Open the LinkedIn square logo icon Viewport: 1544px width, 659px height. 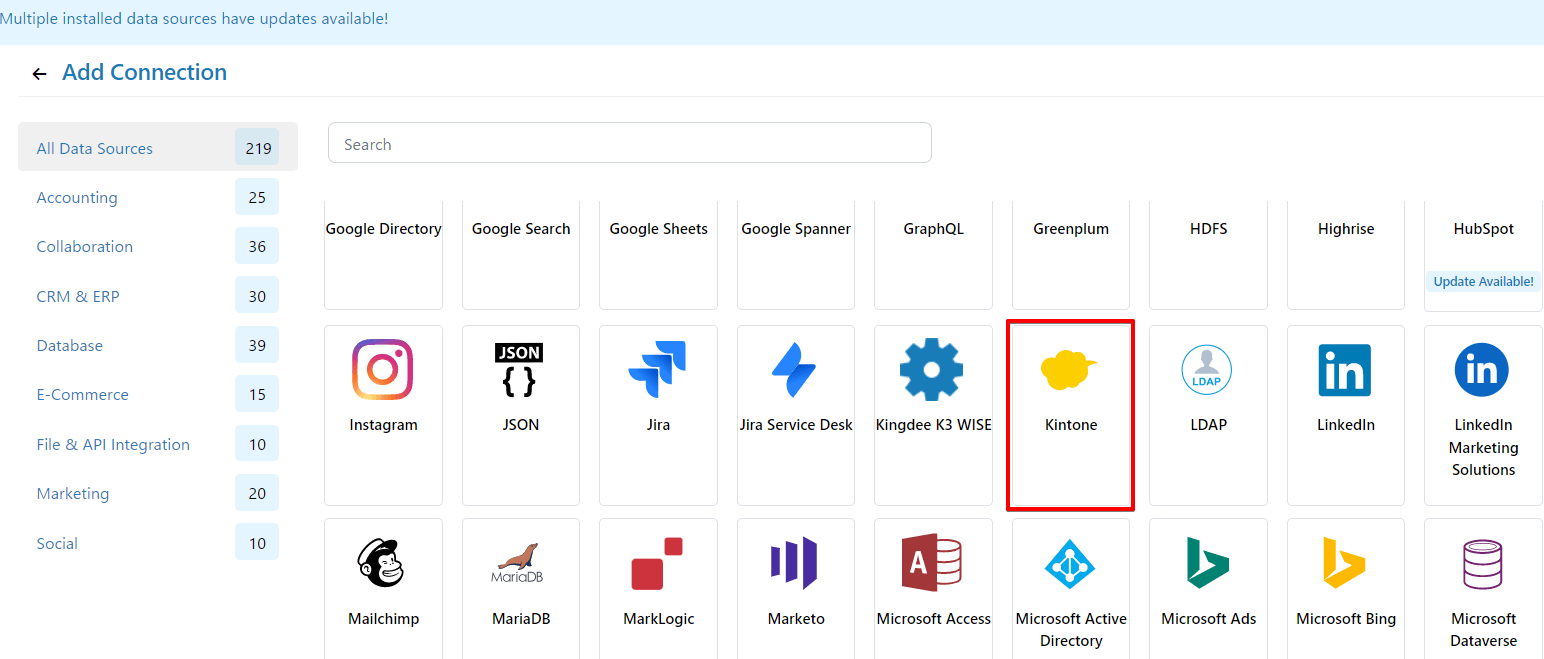pyautogui.click(x=1345, y=370)
